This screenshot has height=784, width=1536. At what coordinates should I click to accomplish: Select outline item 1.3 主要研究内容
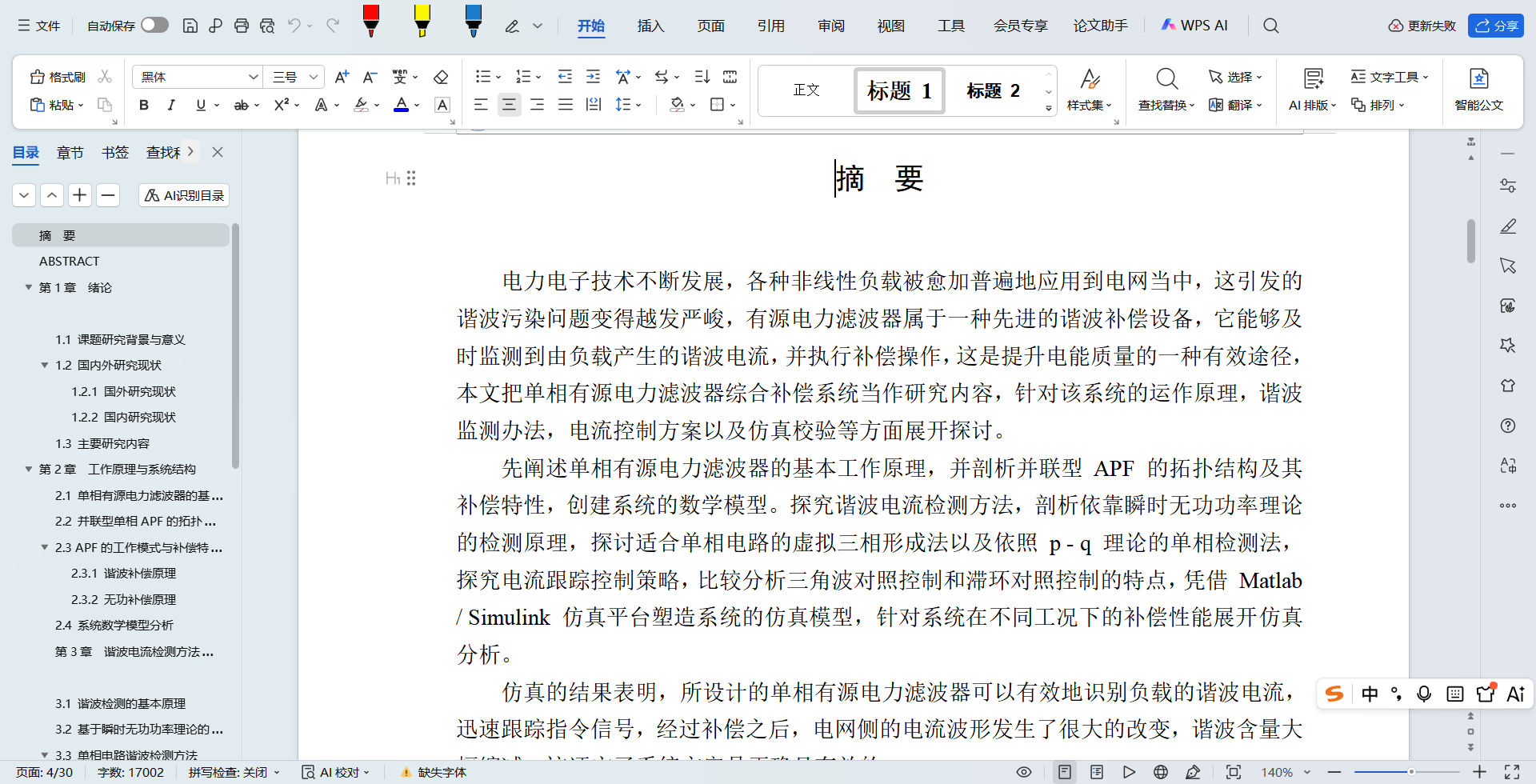tap(102, 443)
